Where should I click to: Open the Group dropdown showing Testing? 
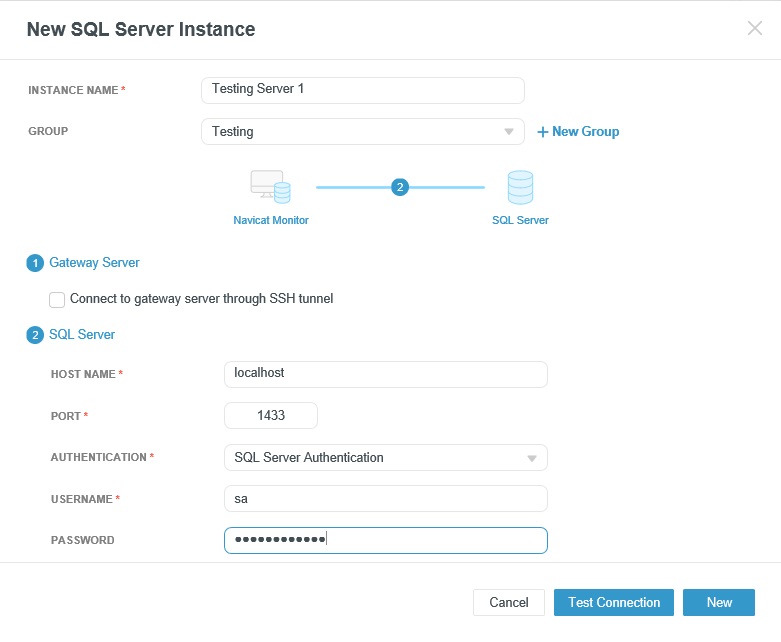363,131
